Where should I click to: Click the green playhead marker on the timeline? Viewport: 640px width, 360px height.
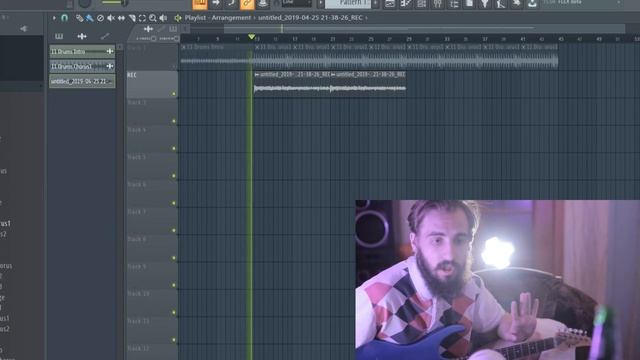tap(251, 37)
